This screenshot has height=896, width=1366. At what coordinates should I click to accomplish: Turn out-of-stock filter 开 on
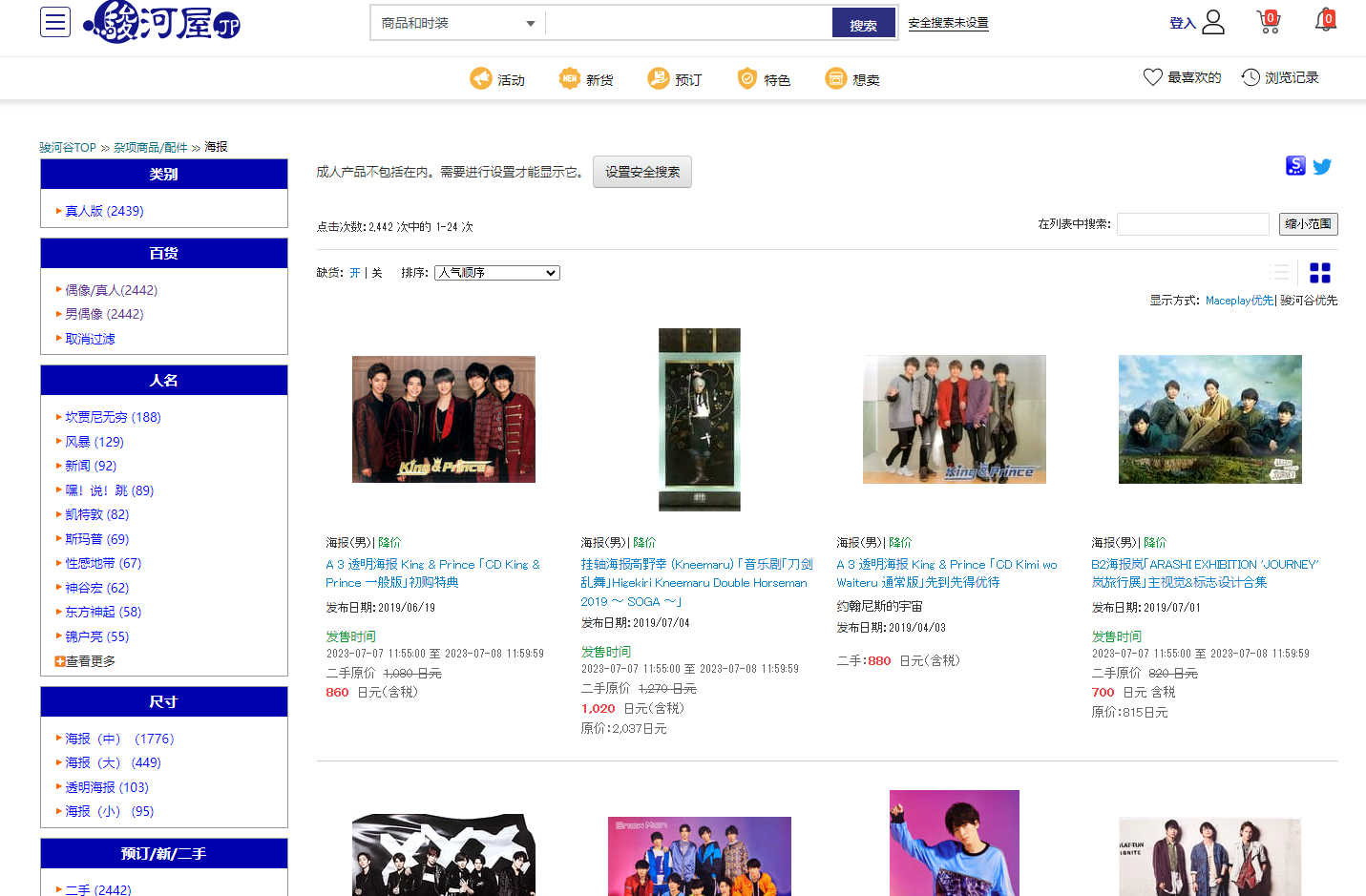coord(355,273)
